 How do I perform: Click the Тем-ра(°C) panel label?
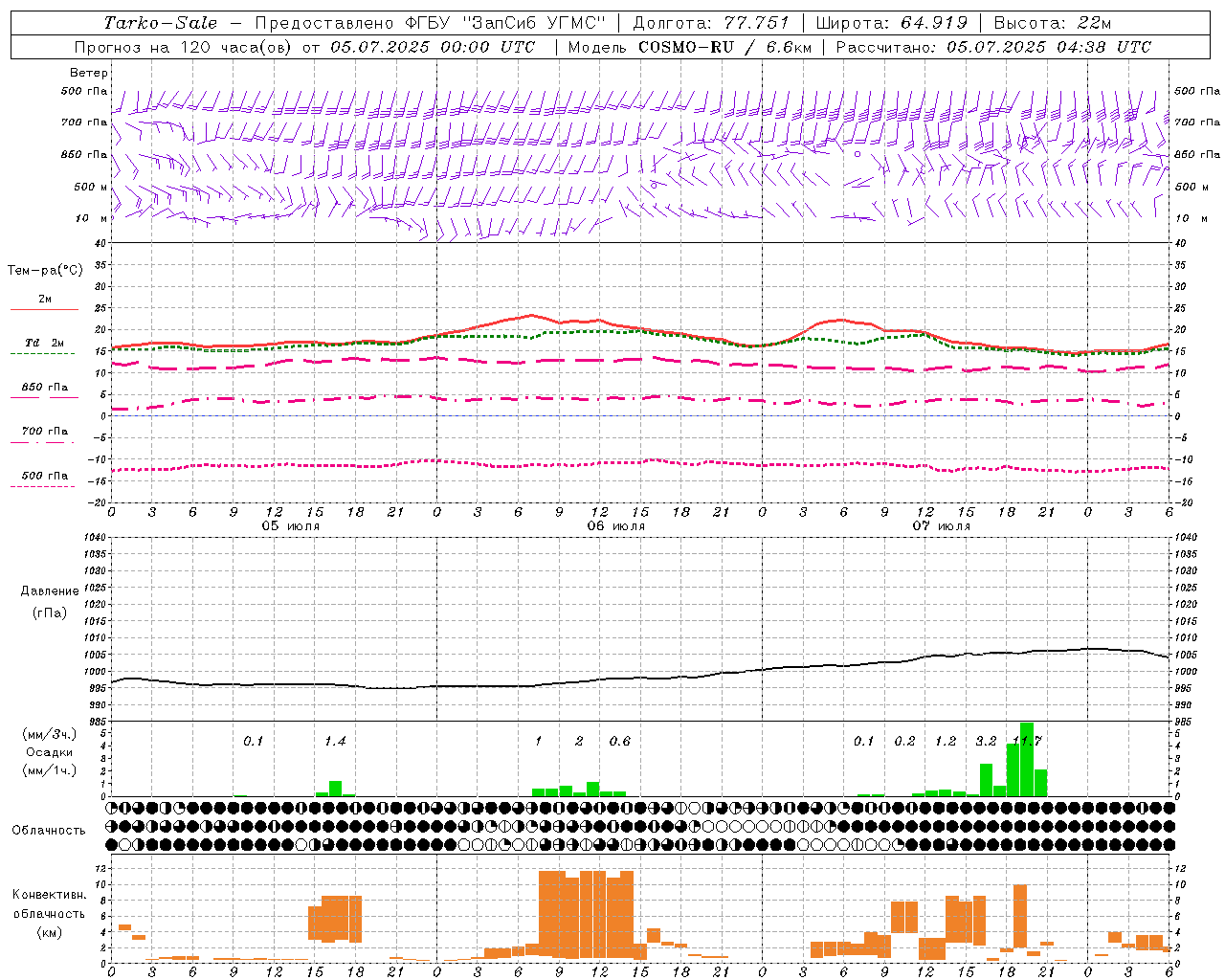(45, 271)
